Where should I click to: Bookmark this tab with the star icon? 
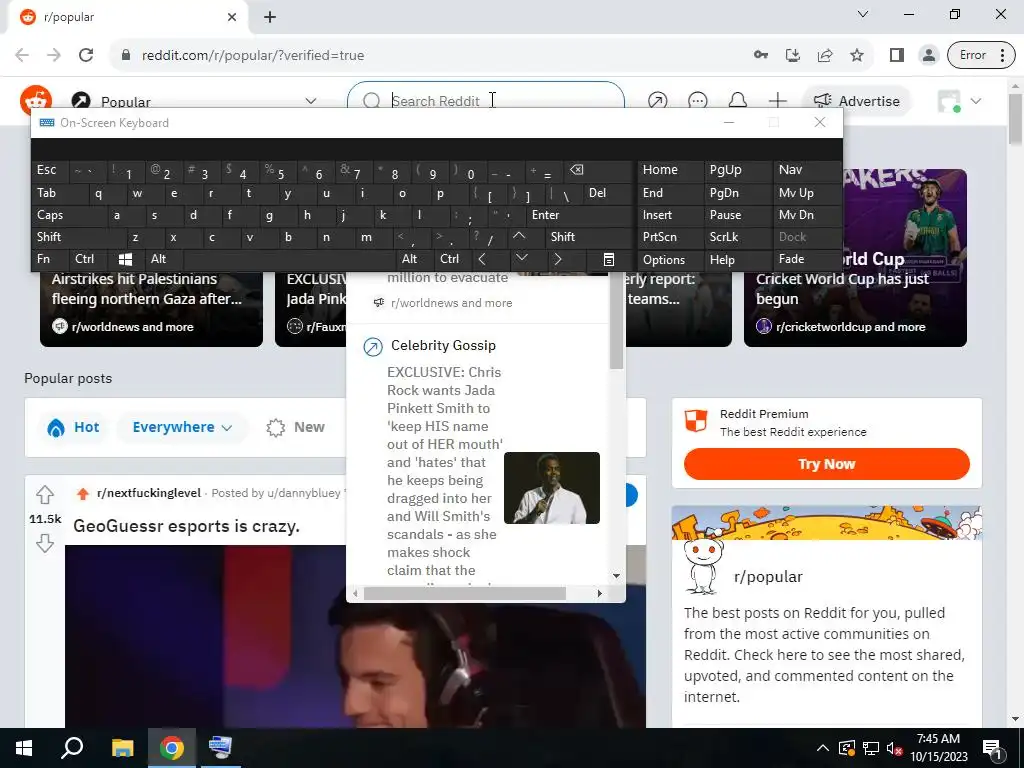pyautogui.click(x=857, y=55)
